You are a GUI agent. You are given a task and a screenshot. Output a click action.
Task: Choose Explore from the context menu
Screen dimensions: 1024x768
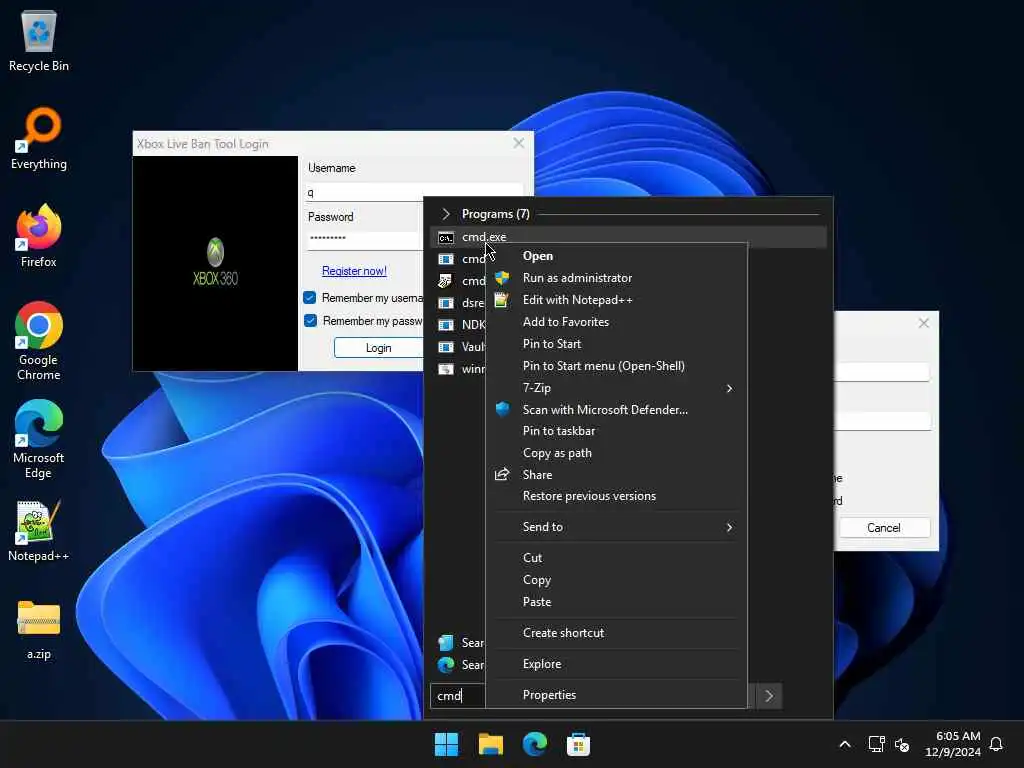(x=616, y=664)
